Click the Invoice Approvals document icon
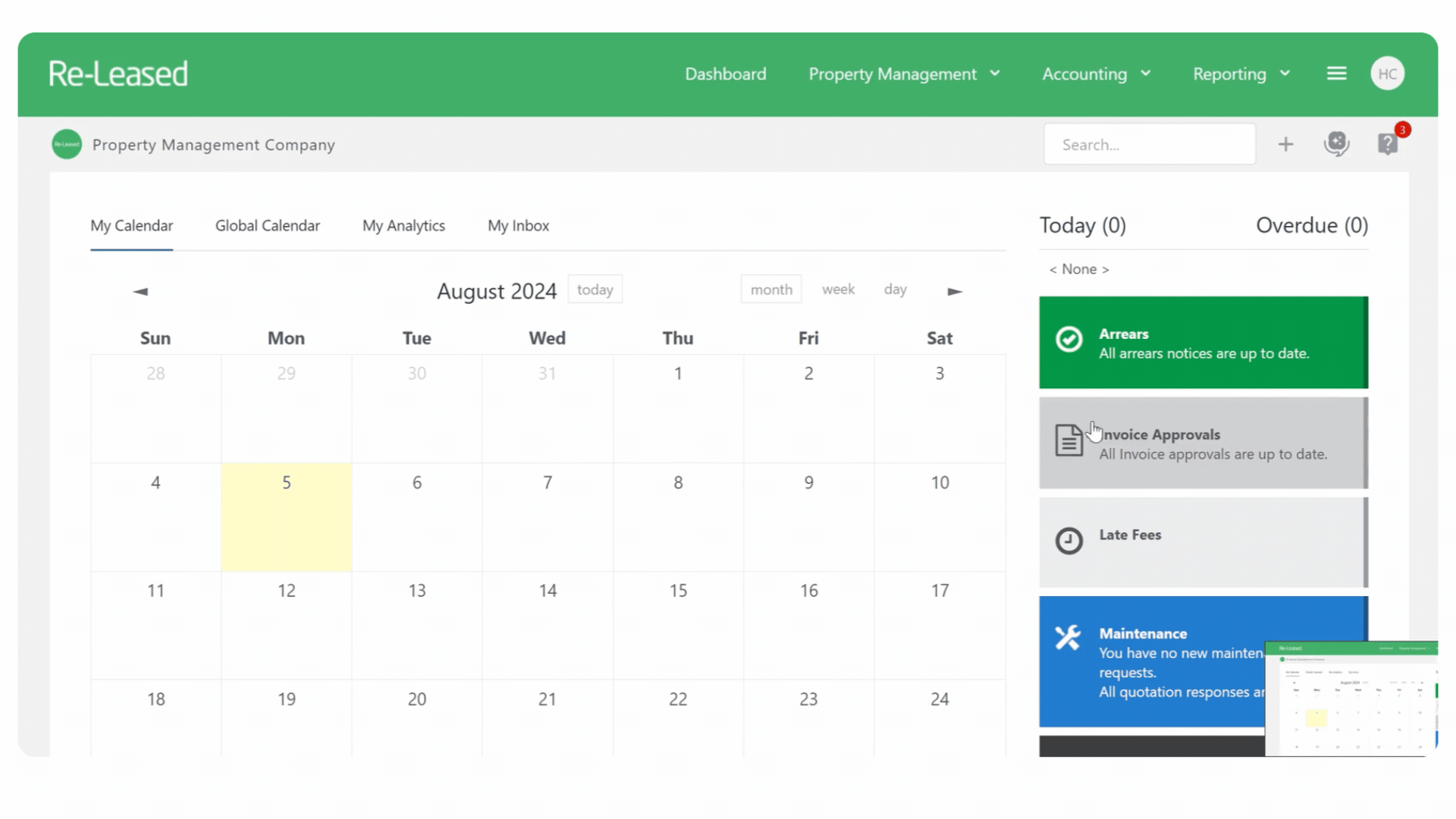 point(1068,440)
